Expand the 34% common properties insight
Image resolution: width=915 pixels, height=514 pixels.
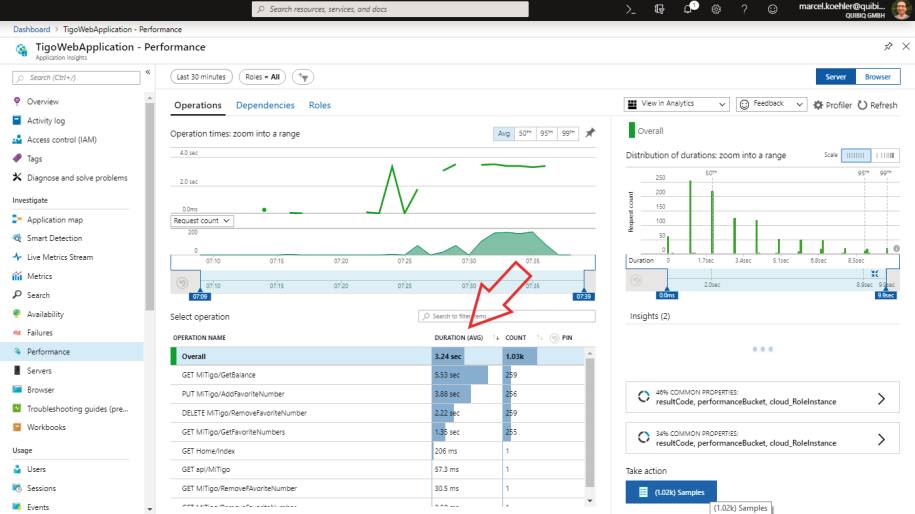762,438
